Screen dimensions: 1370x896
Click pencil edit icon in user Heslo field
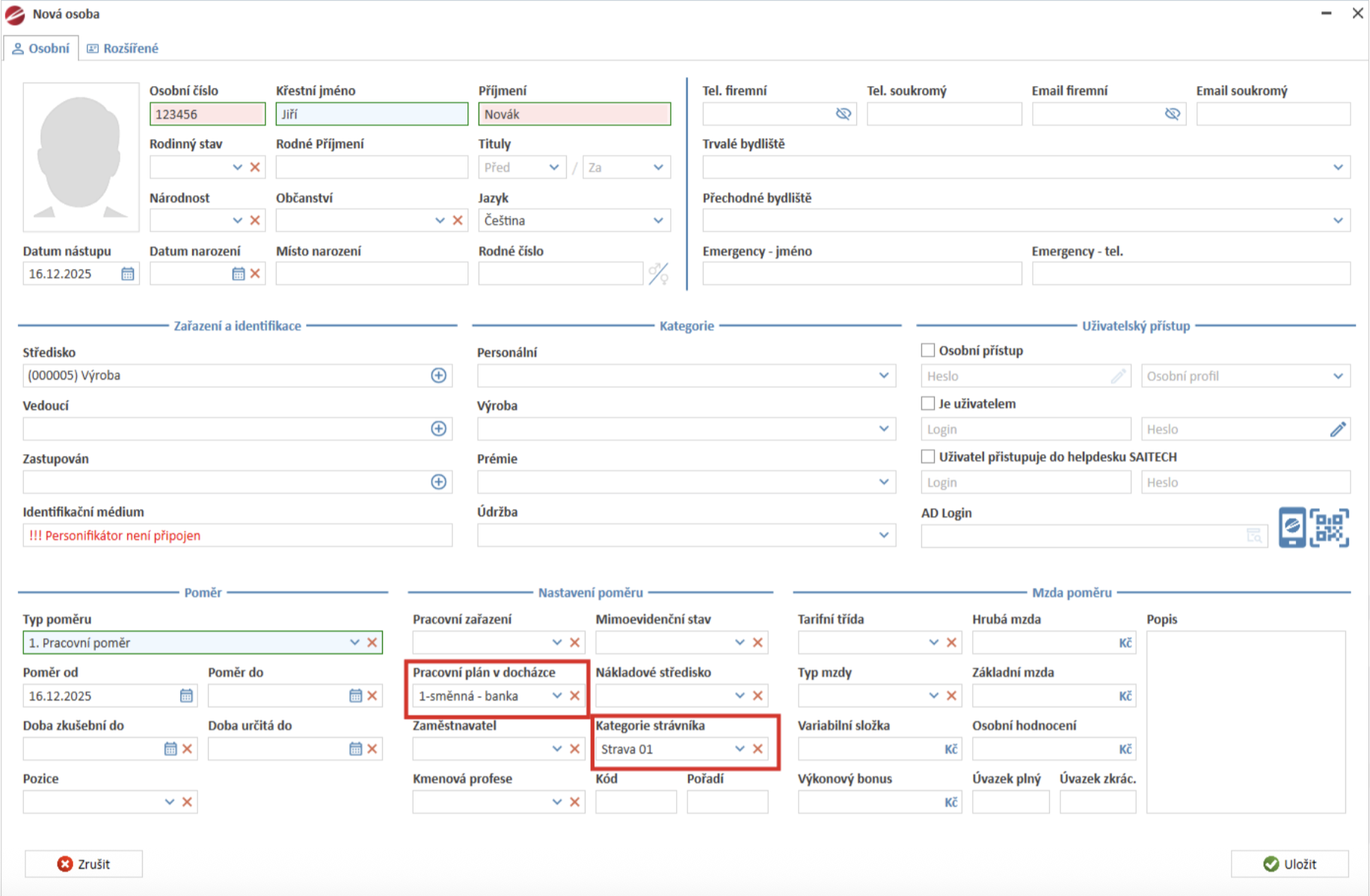1337,429
